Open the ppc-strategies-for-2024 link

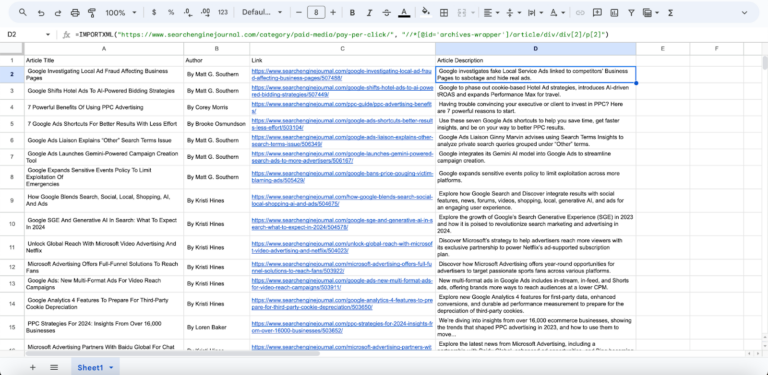342,327
